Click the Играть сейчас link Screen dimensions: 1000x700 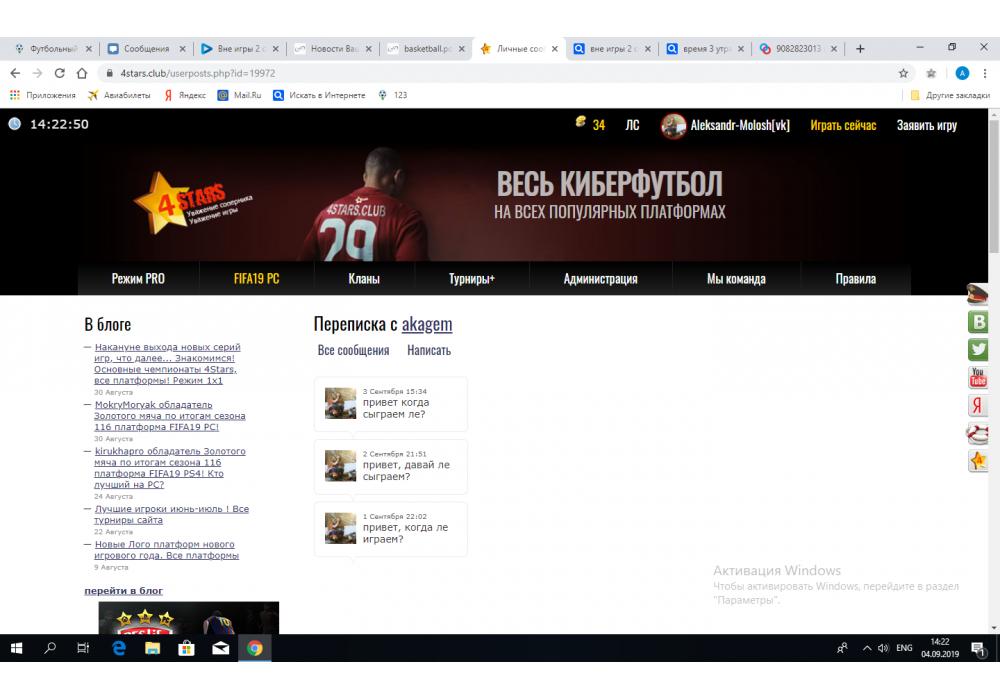point(843,125)
